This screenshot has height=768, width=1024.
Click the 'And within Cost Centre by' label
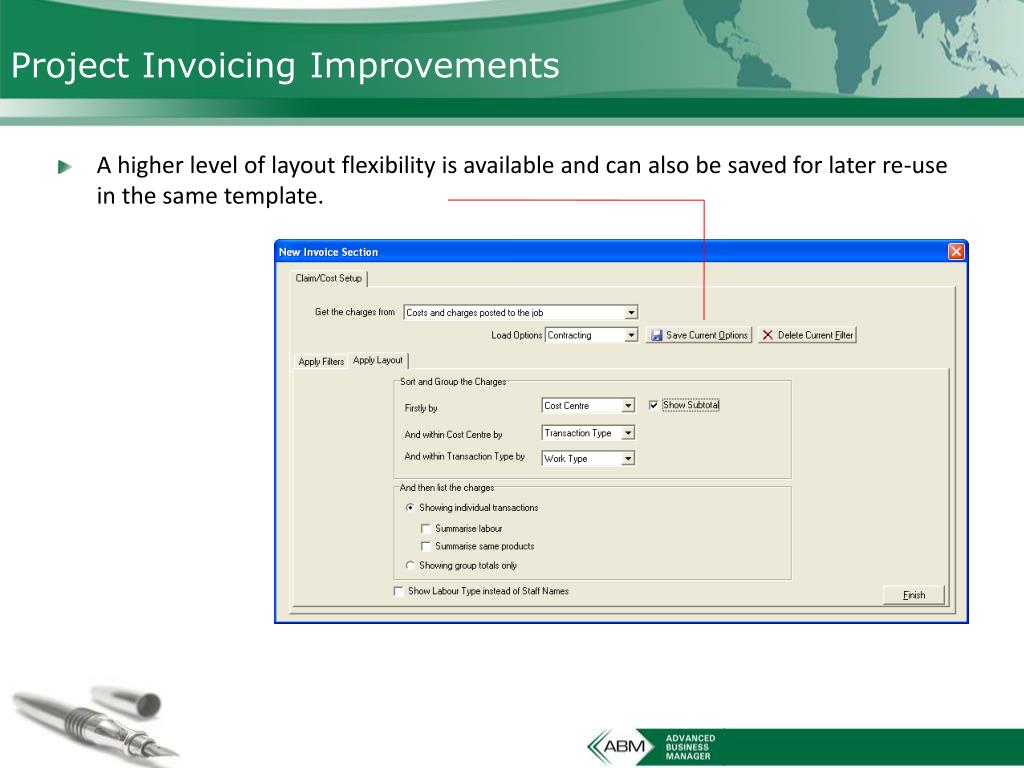453,434
